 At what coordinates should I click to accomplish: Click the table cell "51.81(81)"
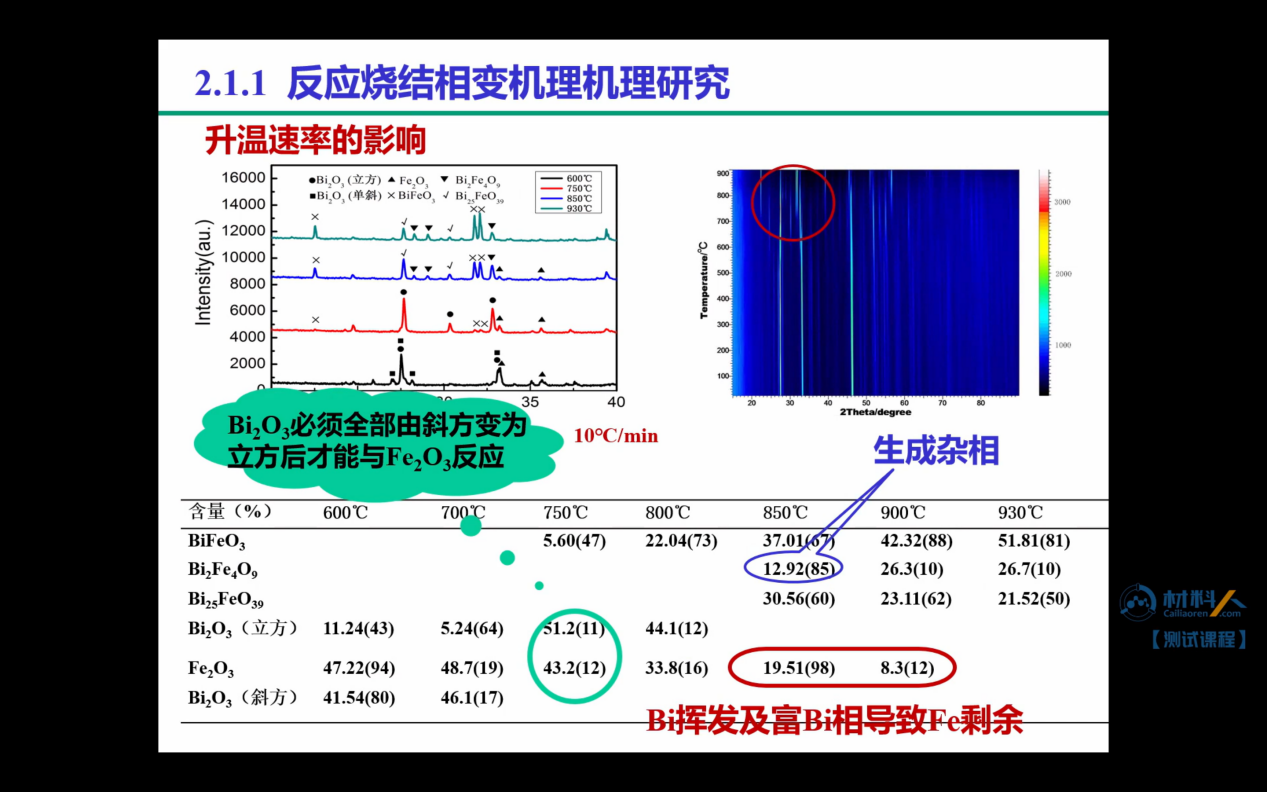point(1034,541)
